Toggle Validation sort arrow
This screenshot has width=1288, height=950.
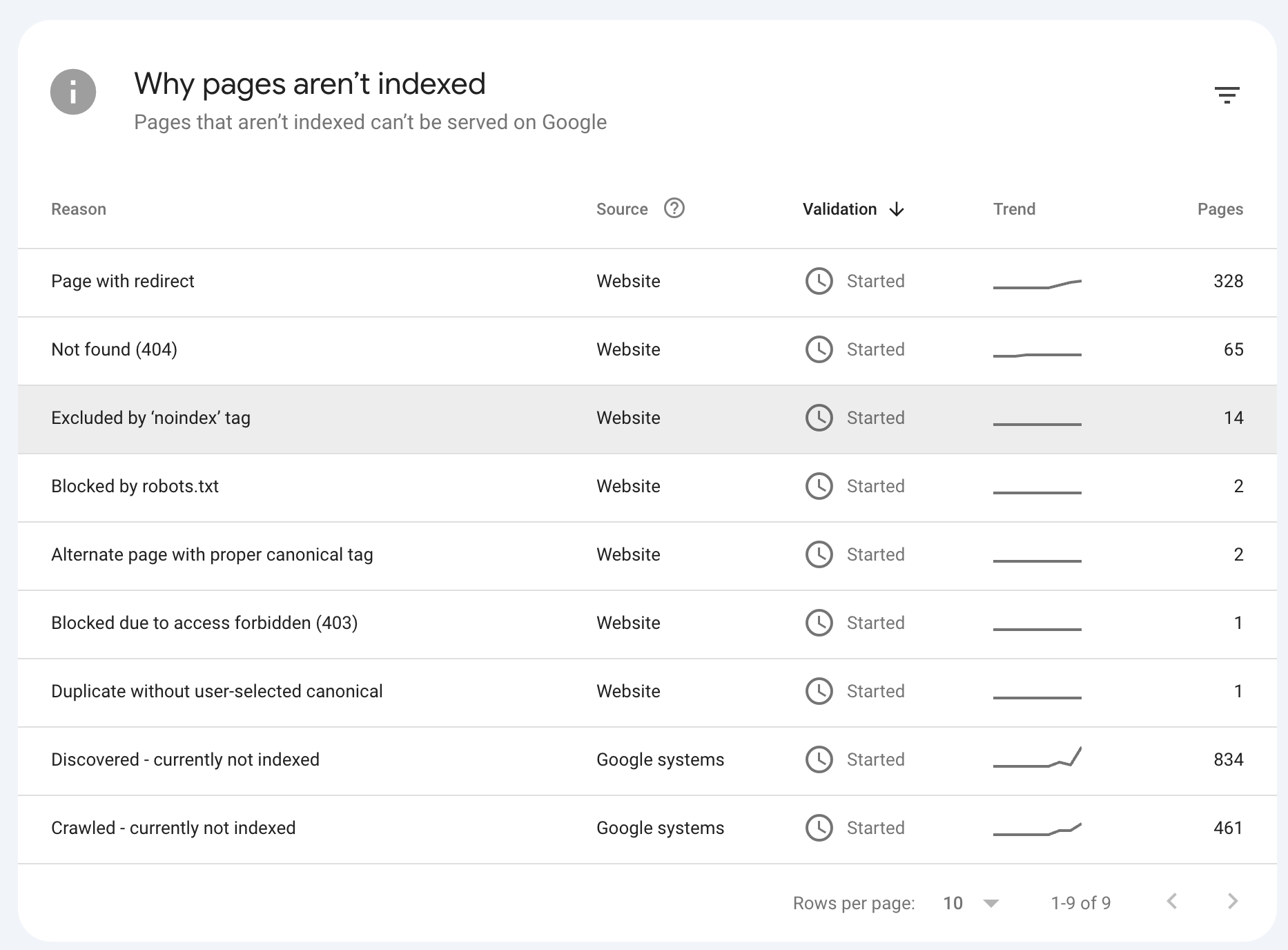897,209
